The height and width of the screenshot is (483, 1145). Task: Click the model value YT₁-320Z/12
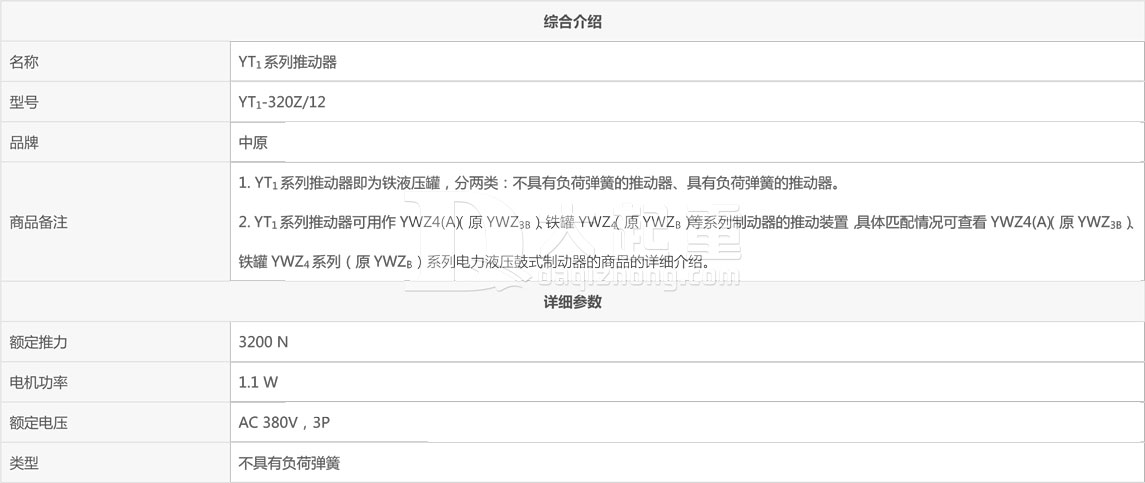pos(282,102)
